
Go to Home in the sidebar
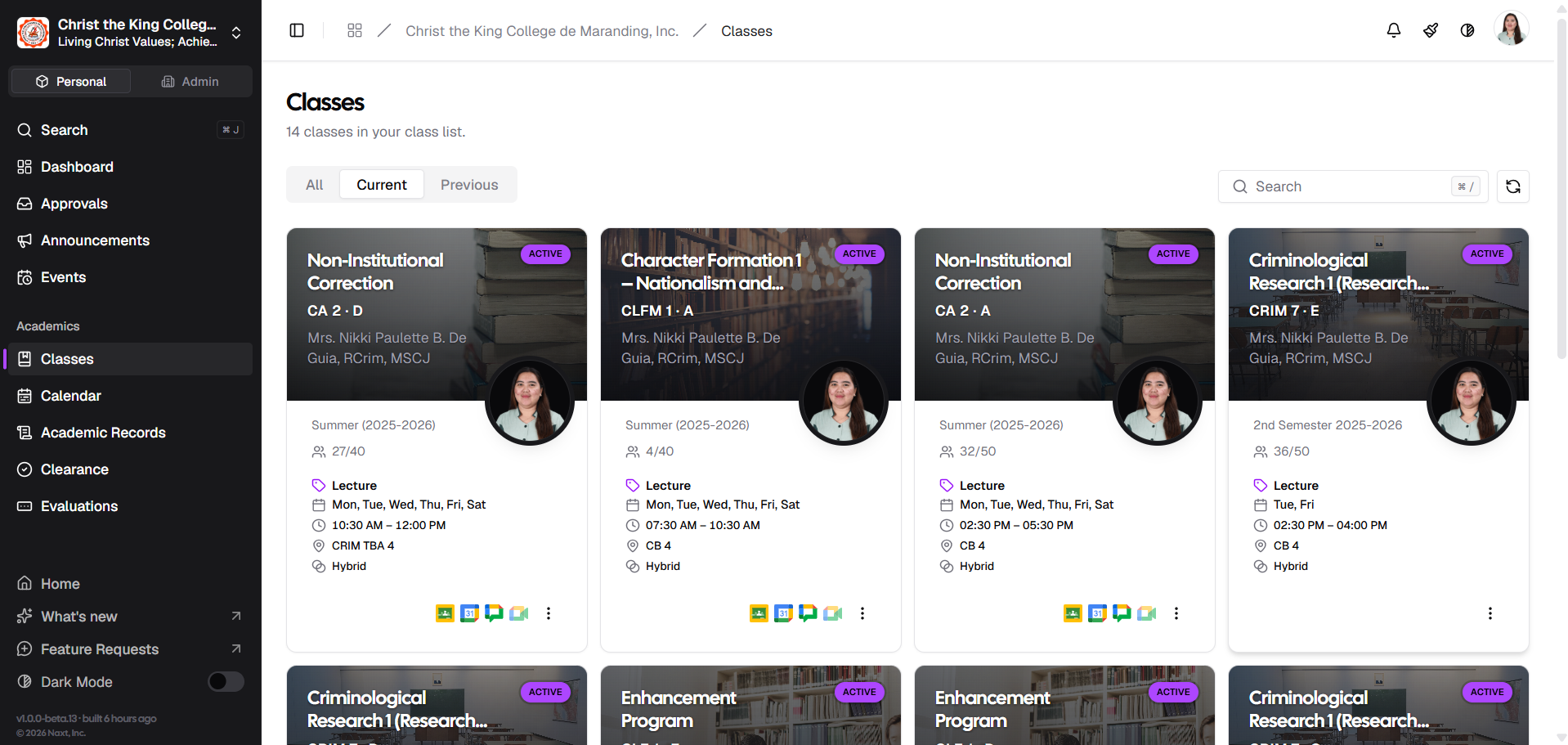131,584
